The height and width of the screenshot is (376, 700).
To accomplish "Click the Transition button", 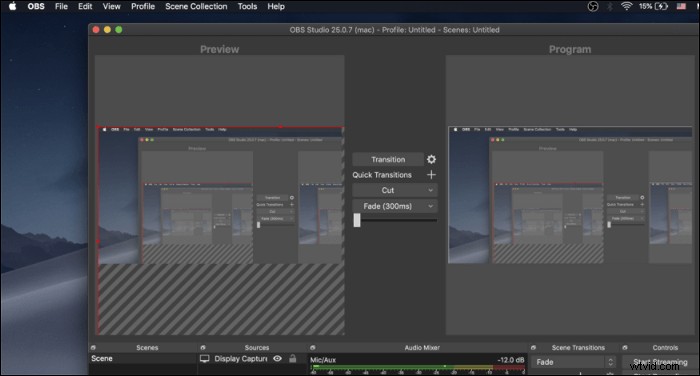I will [388, 159].
